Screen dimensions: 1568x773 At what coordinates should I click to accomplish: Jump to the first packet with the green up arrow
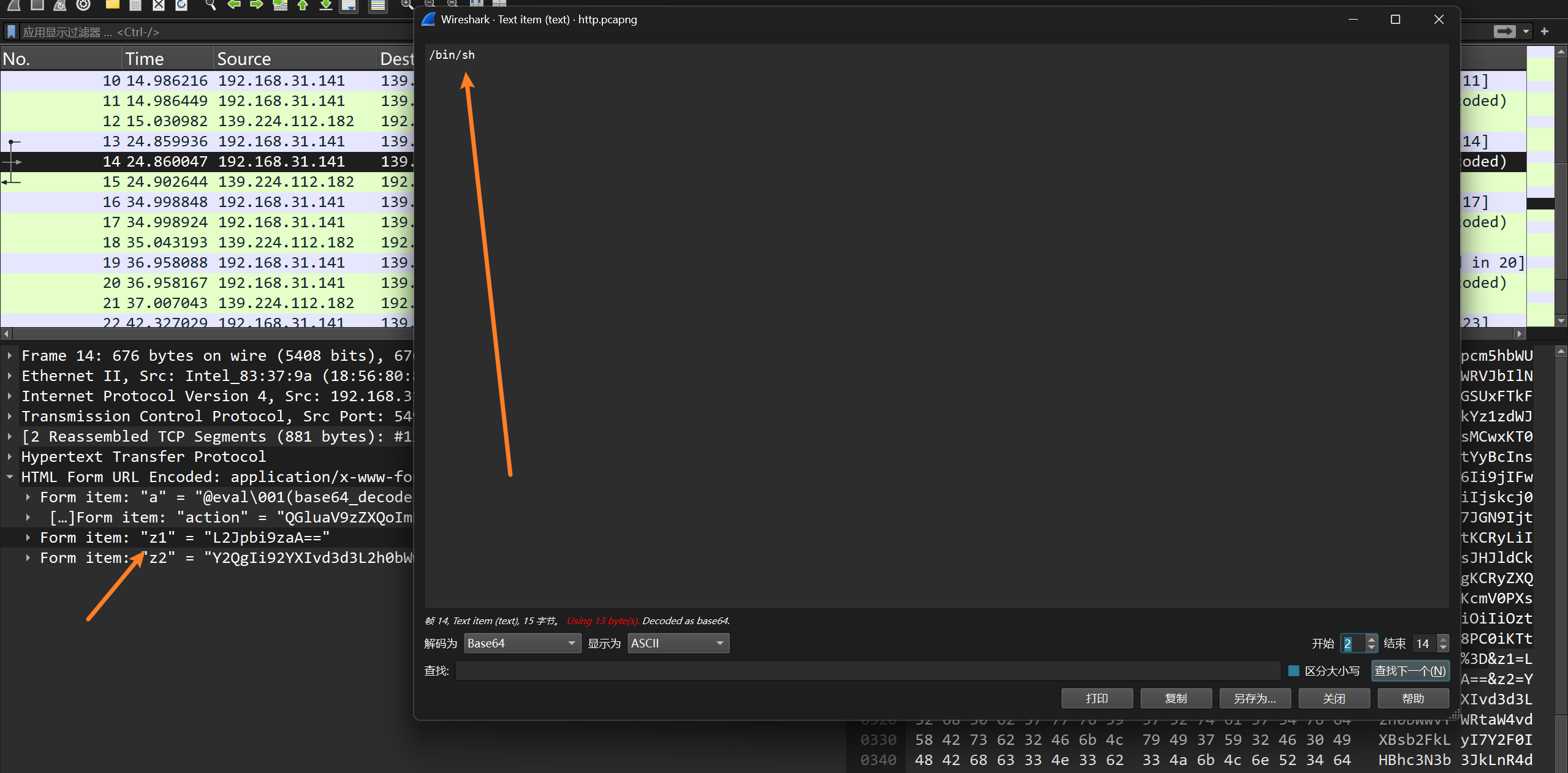[303, 5]
